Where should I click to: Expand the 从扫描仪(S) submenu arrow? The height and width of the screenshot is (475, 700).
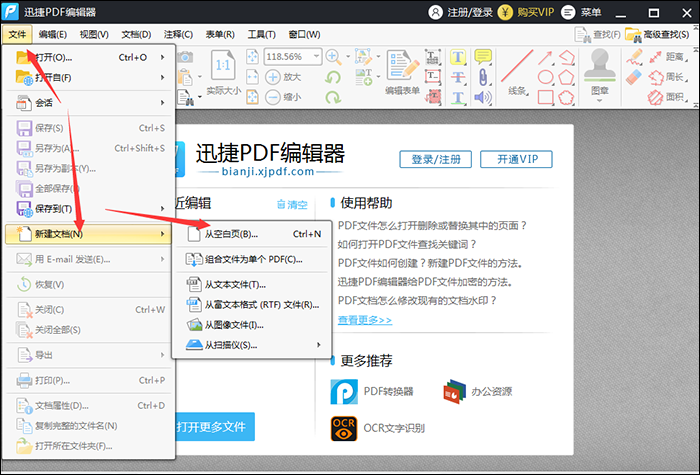click(x=318, y=345)
